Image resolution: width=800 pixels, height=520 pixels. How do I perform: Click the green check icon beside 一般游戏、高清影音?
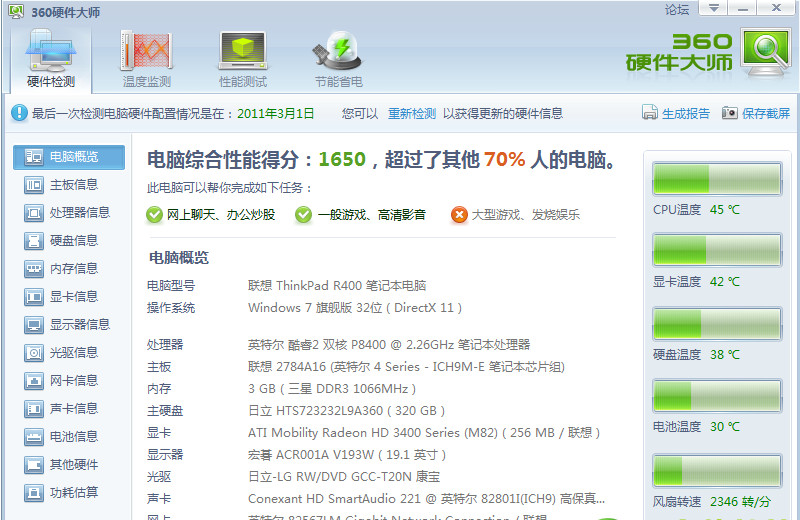(x=304, y=215)
